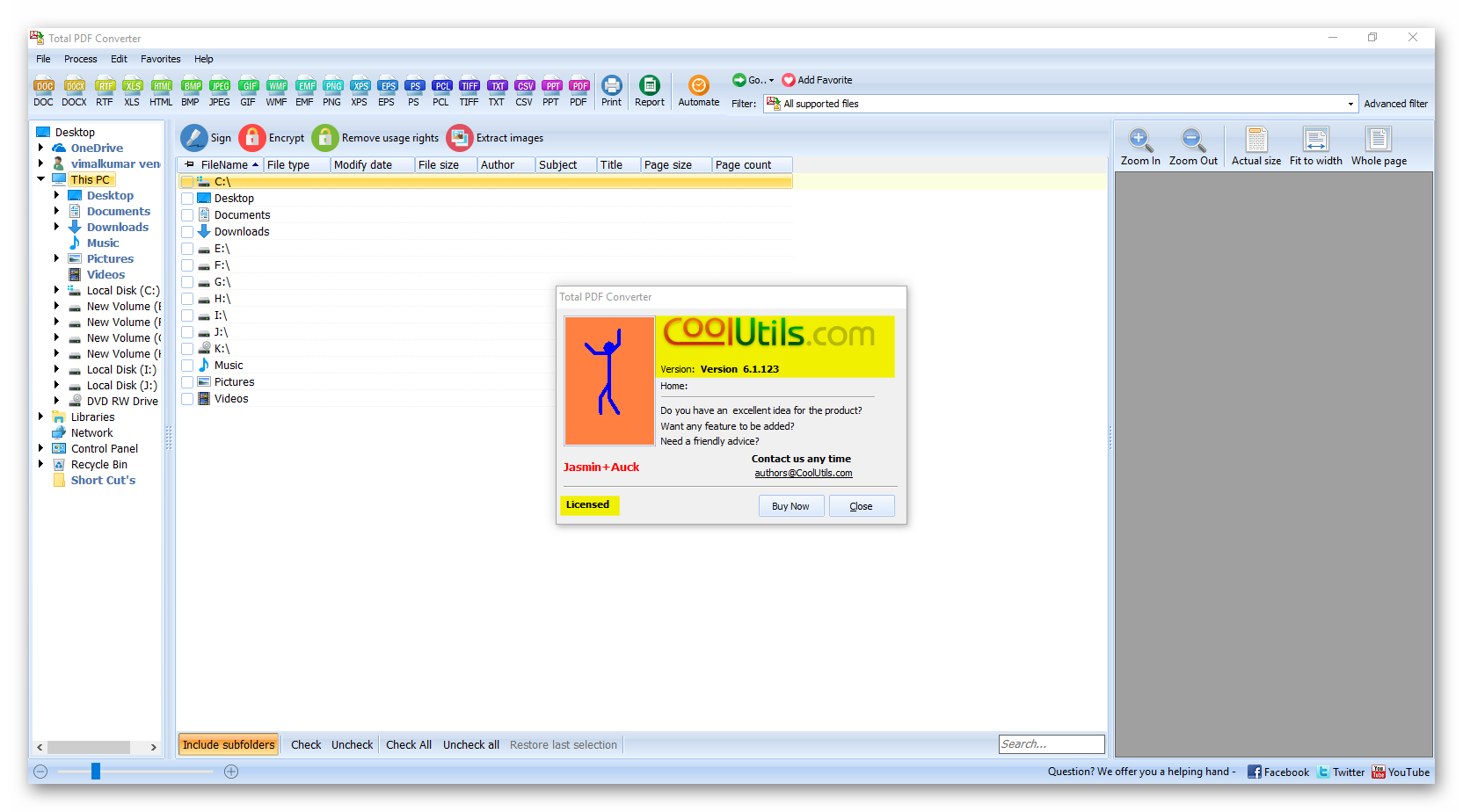This screenshot has height=812, width=1463.
Task: Click the bottom zoom slider handle
Action: coord(95,772)
